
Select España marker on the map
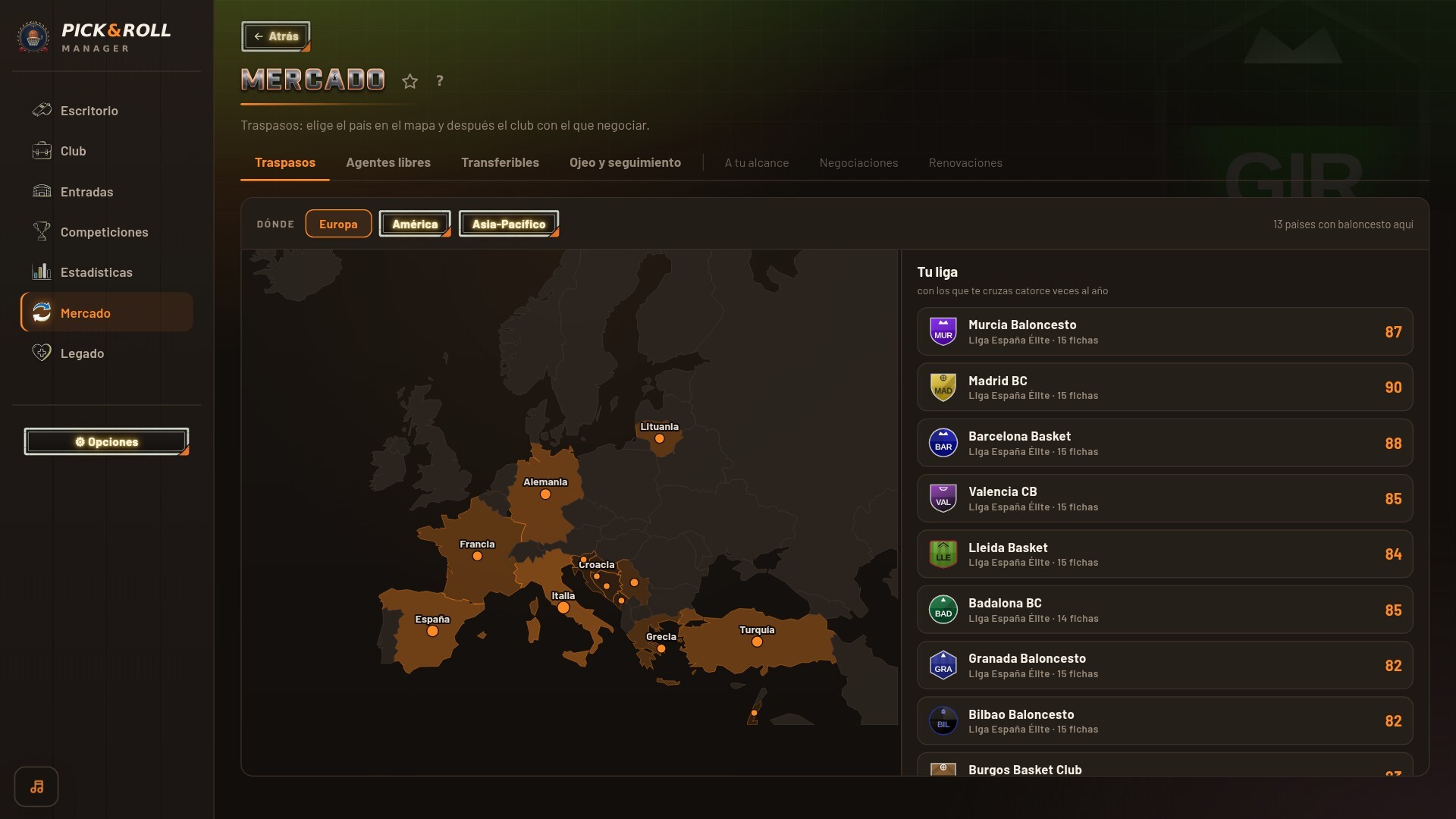coord(432,631)
